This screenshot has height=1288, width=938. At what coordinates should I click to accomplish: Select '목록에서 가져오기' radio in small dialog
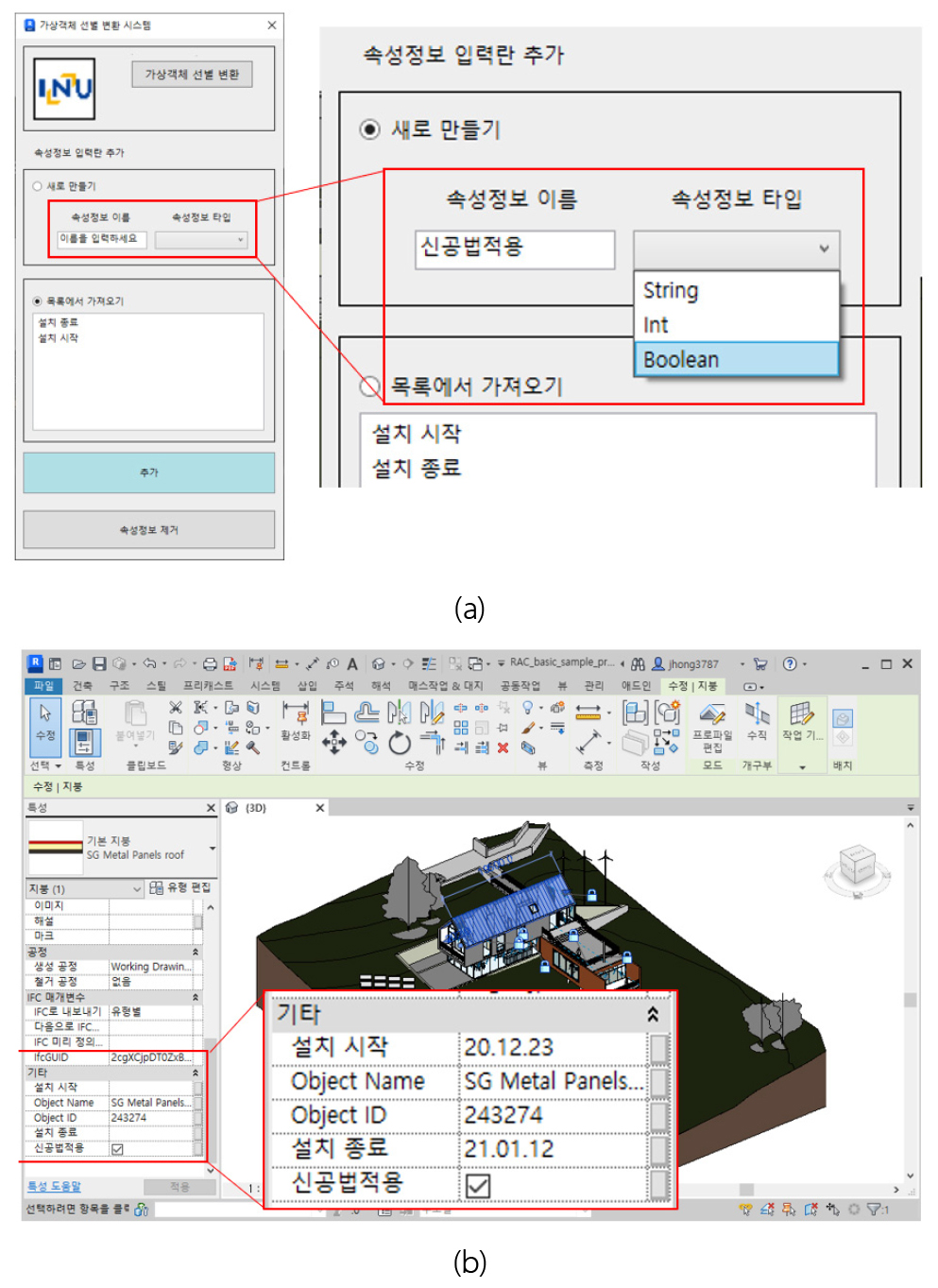(x=38, y=301)
